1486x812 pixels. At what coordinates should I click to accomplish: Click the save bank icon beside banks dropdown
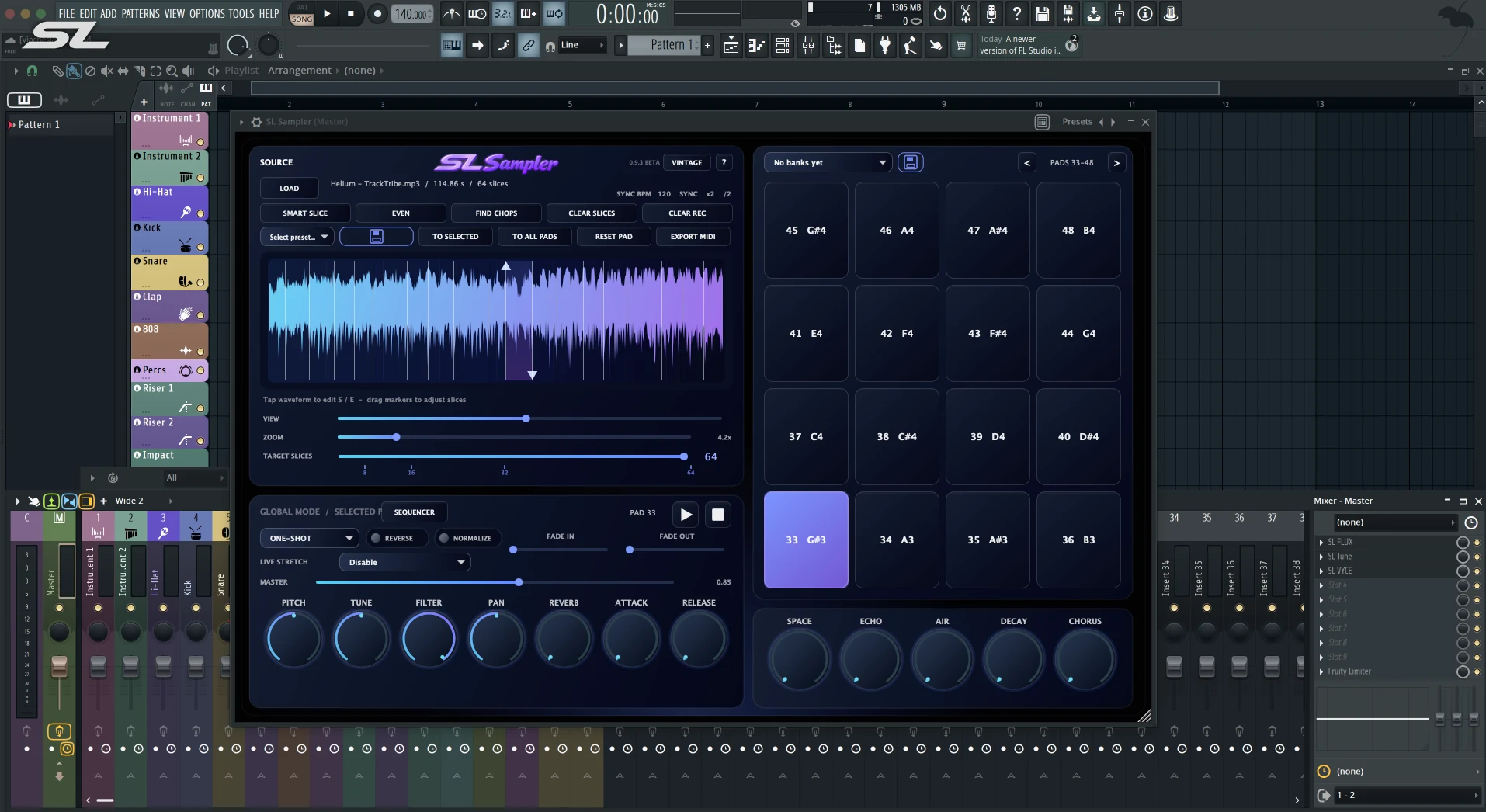point(911,162)
